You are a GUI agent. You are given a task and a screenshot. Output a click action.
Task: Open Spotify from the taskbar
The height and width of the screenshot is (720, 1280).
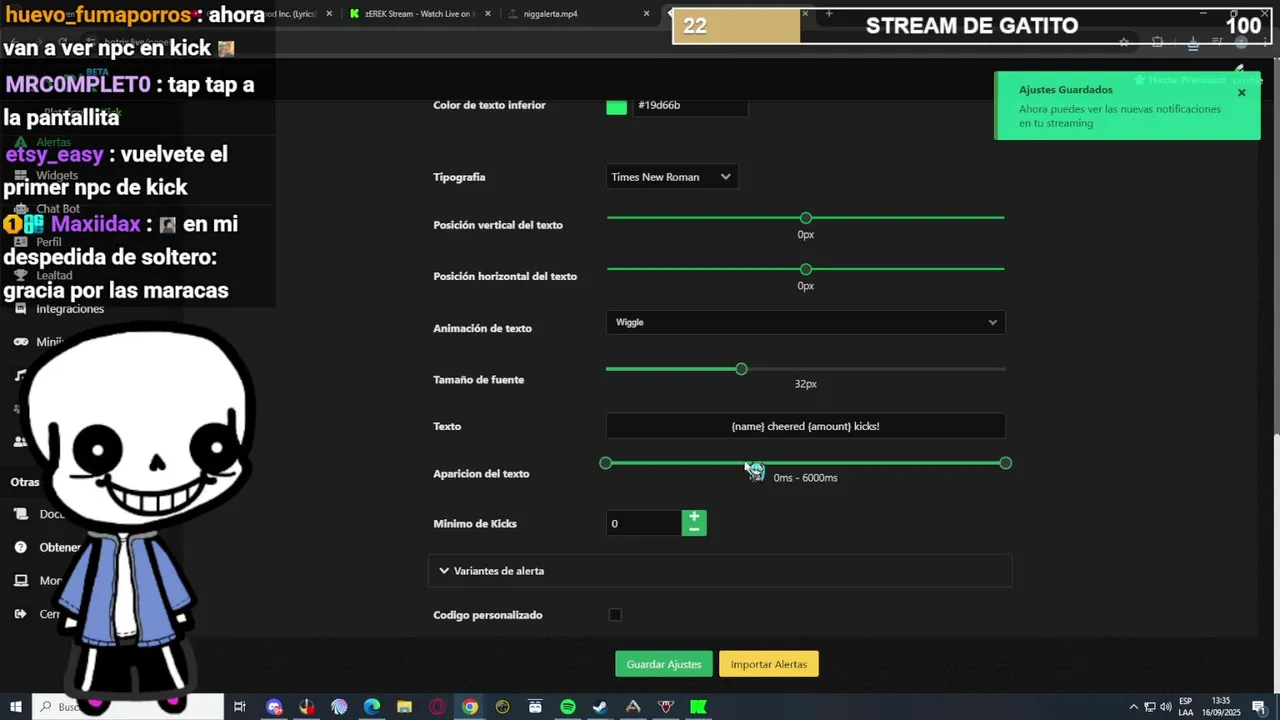pyautogui.click(x=568, y=707)
